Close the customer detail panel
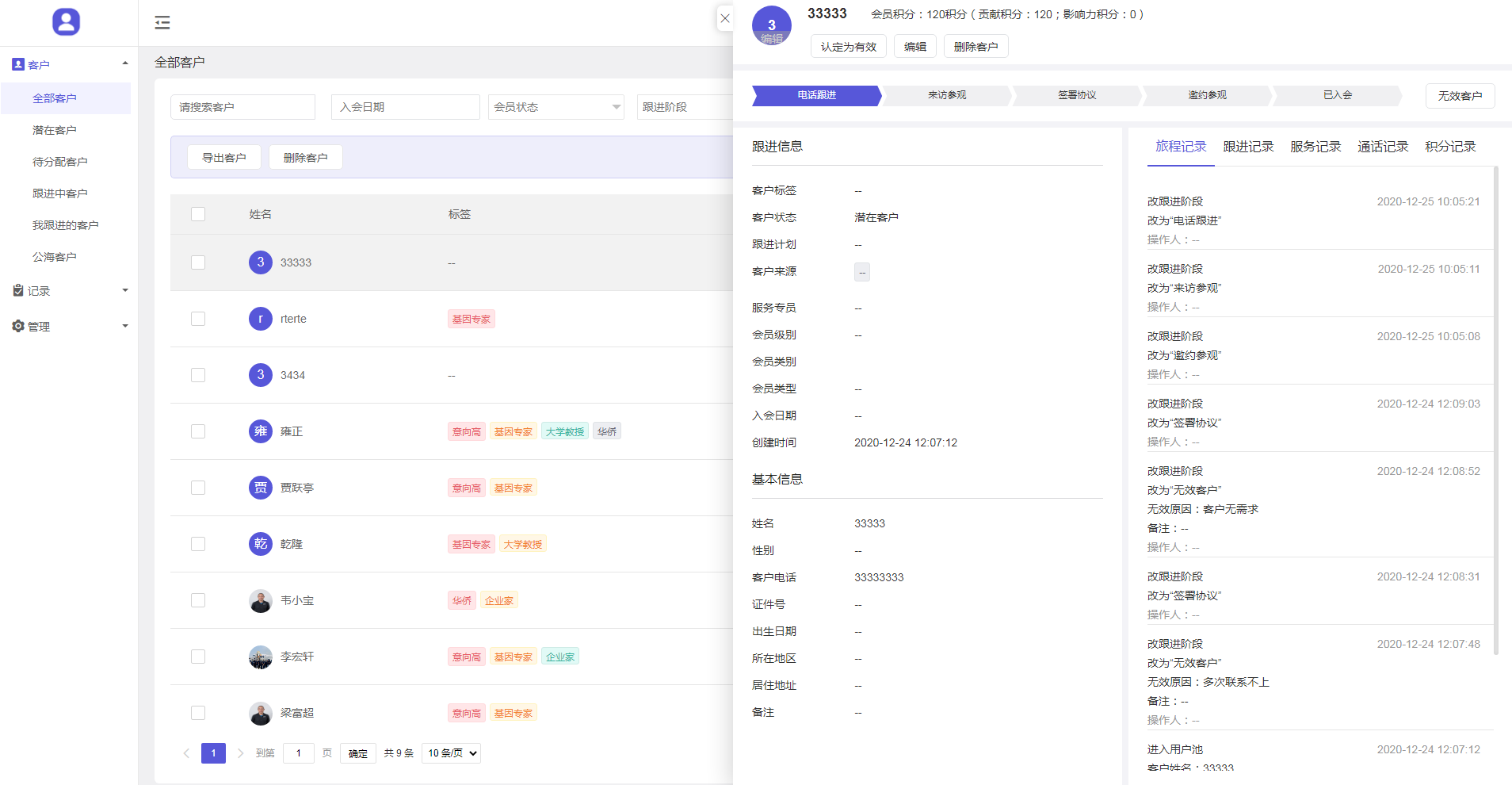Image resolution: width=1512 pixels, height=785 pixels. pyautogui.click(x=724, y=19)
